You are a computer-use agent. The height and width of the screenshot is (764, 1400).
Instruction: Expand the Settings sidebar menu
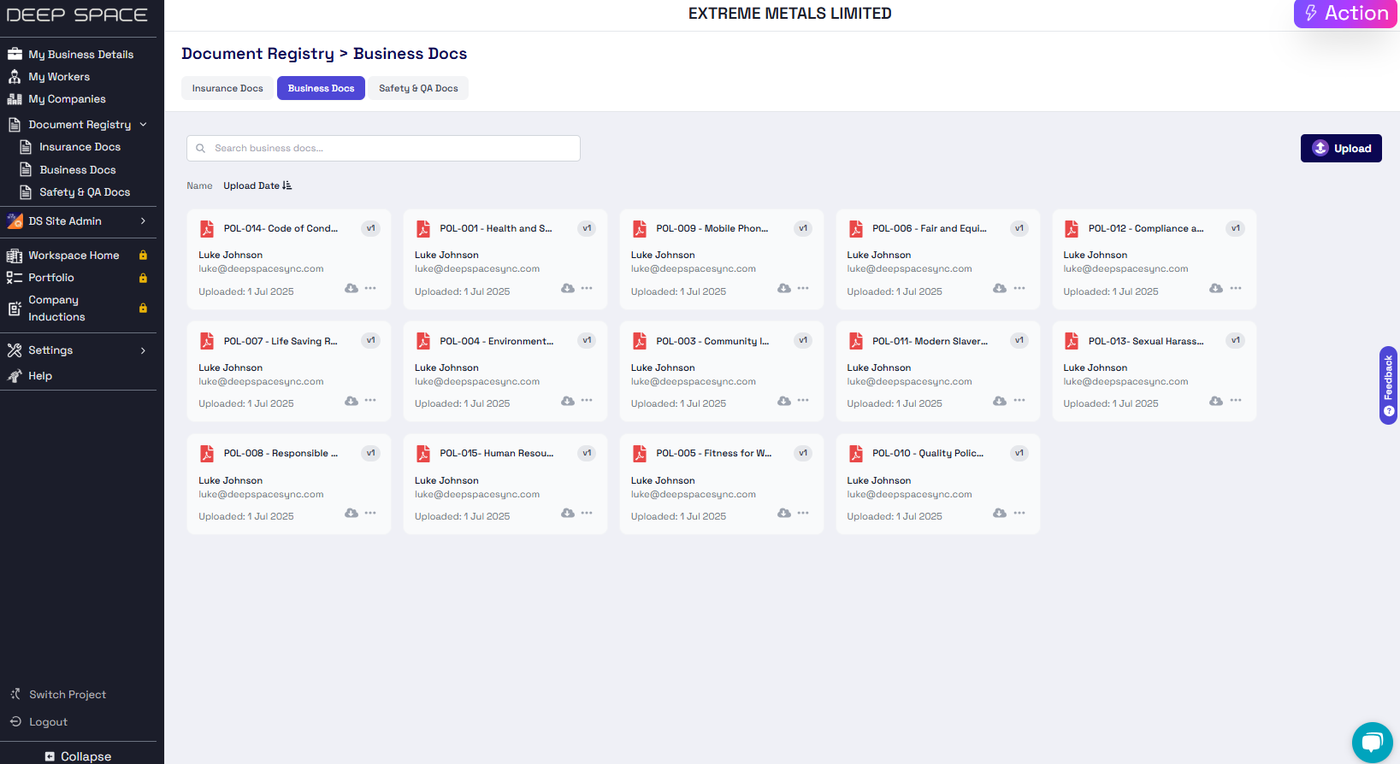143,351
